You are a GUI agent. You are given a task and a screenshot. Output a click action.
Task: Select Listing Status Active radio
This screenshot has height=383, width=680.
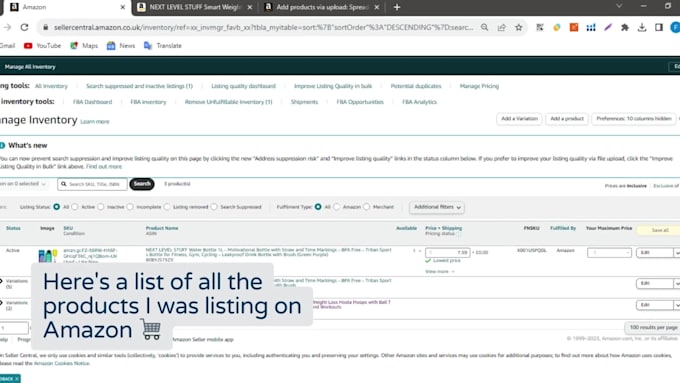pos(75,207)
